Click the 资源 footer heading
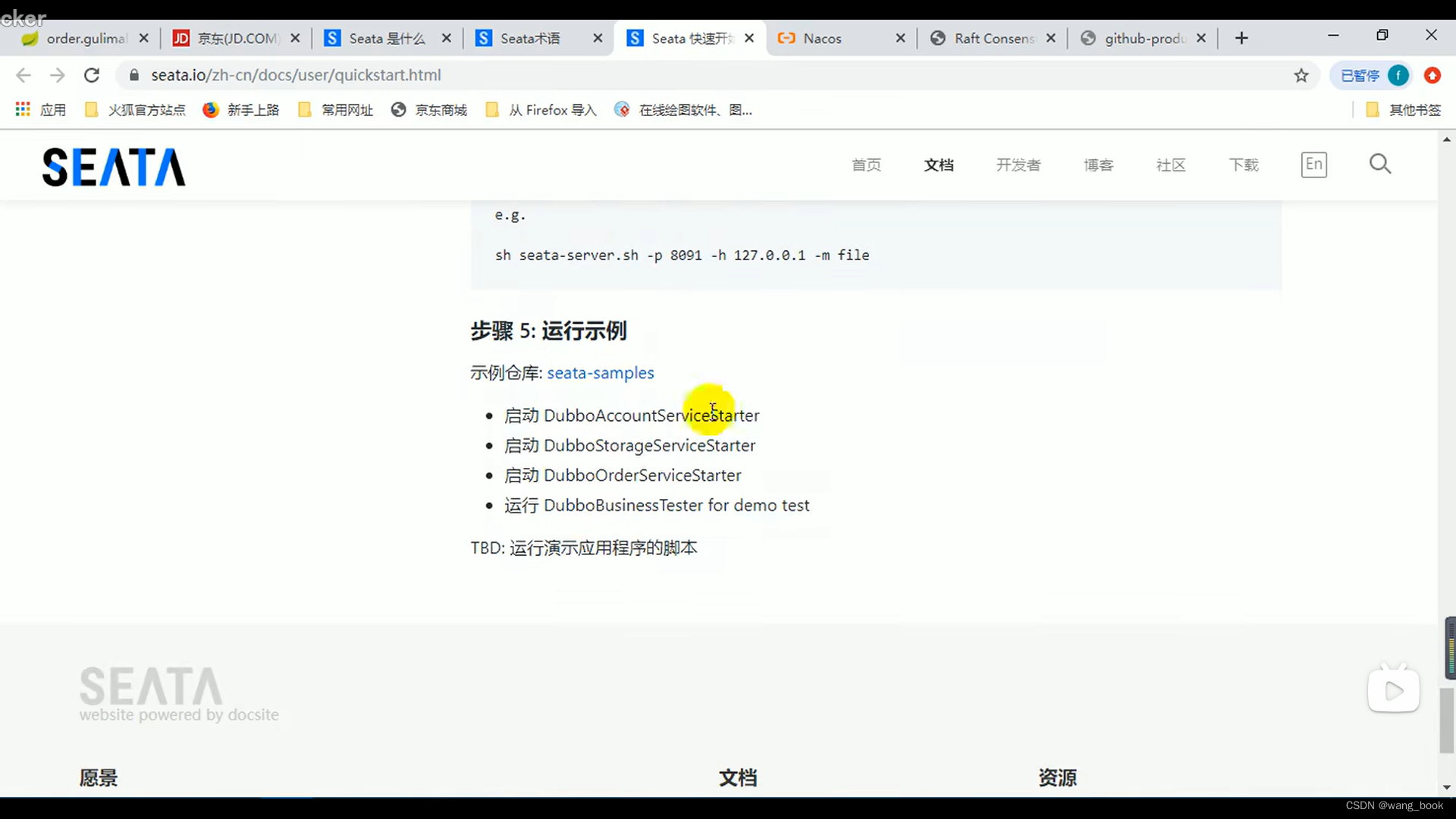The image size is (1456, 819). pos(1057,777)
